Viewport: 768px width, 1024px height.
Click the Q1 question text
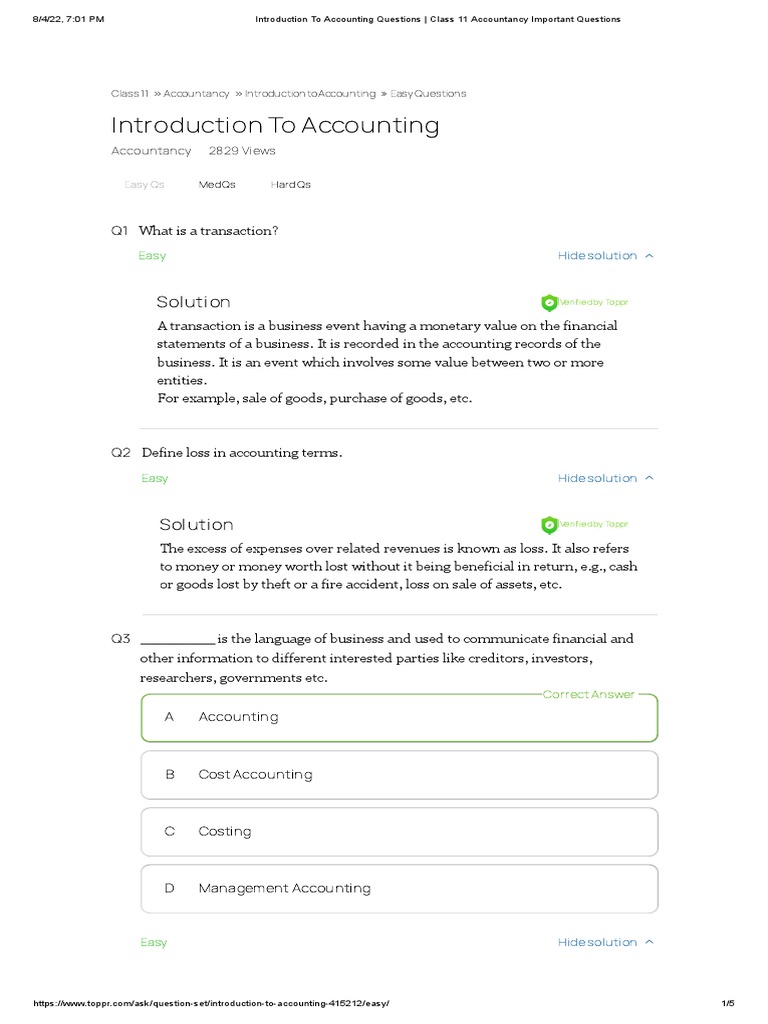tap(208, 231)
